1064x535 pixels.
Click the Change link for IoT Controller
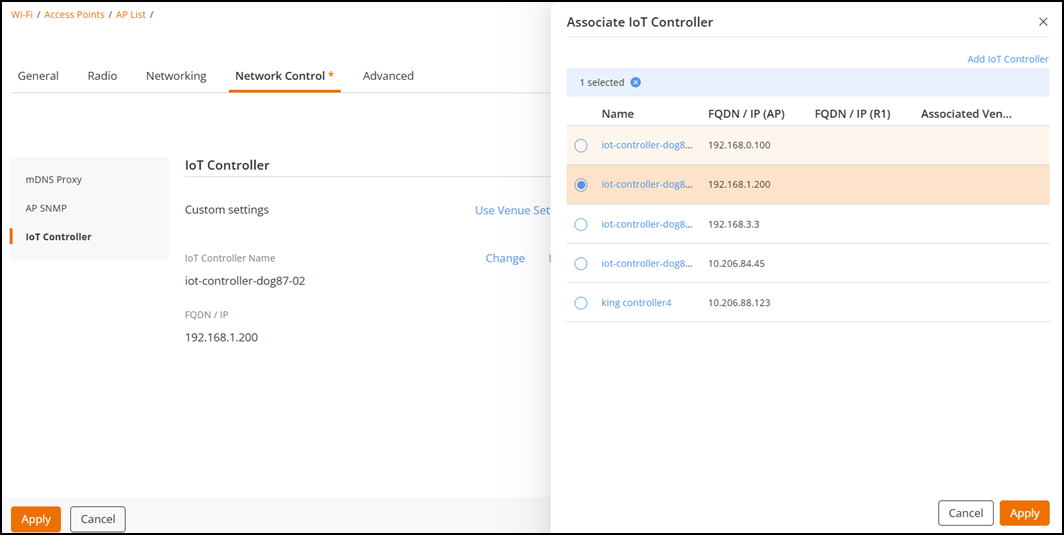point(505,259)
